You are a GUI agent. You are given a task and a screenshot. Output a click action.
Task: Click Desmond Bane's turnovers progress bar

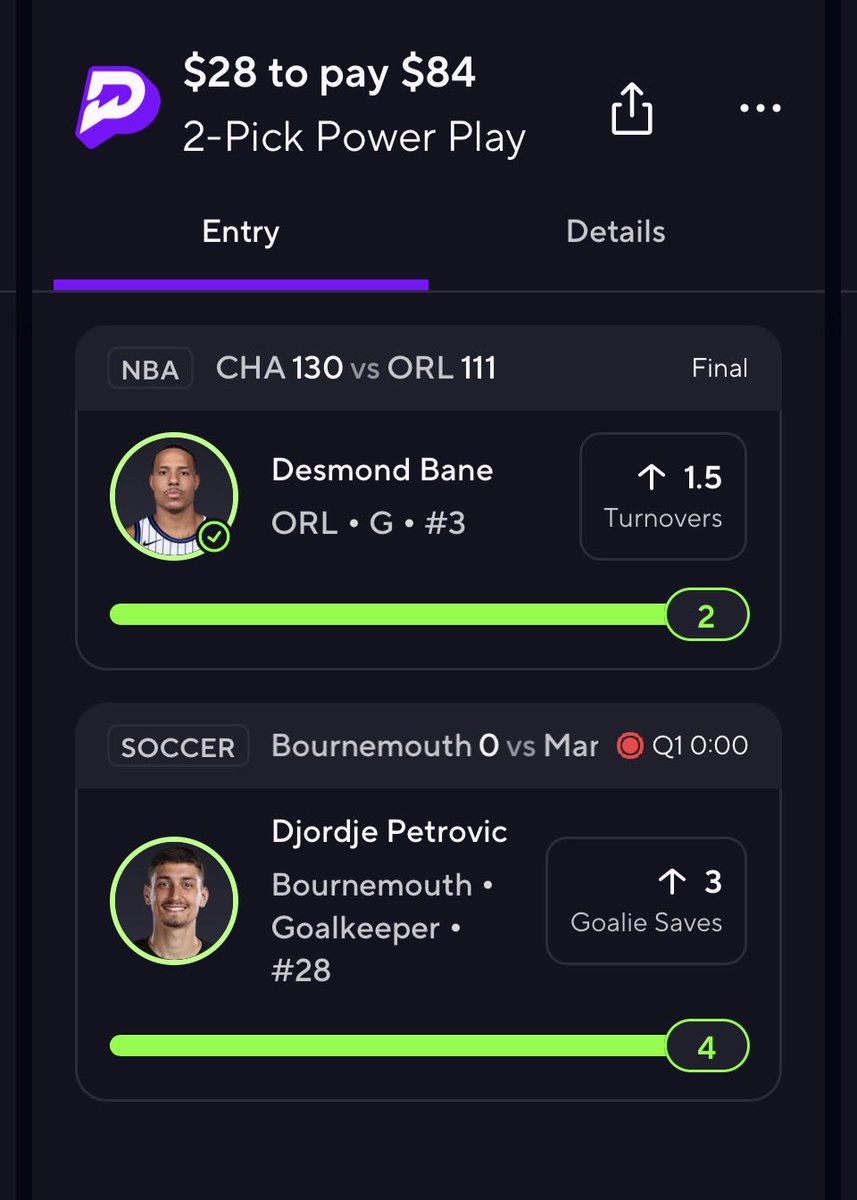pos(390,614)
